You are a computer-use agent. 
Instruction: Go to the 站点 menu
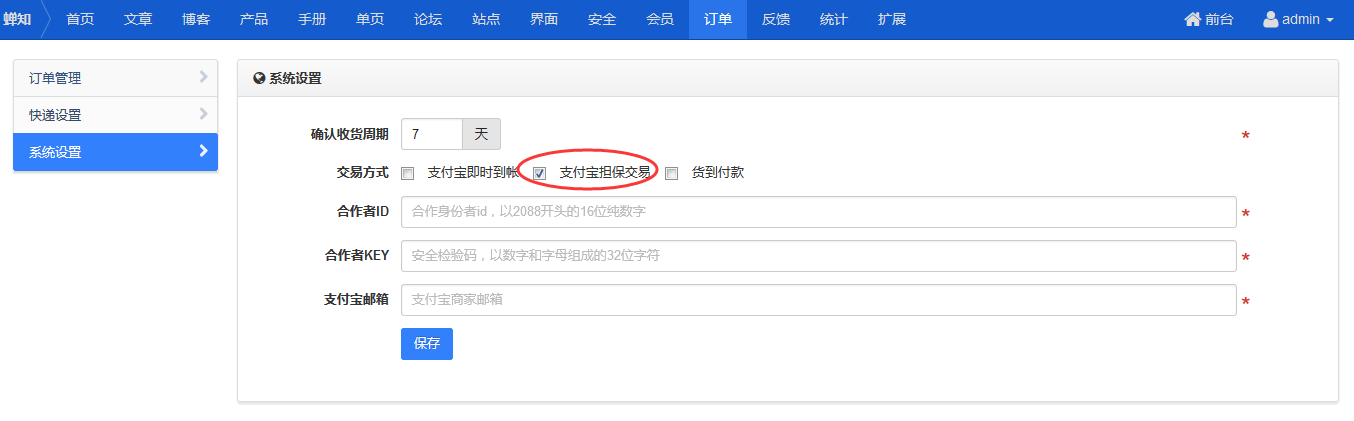[486, 19]
